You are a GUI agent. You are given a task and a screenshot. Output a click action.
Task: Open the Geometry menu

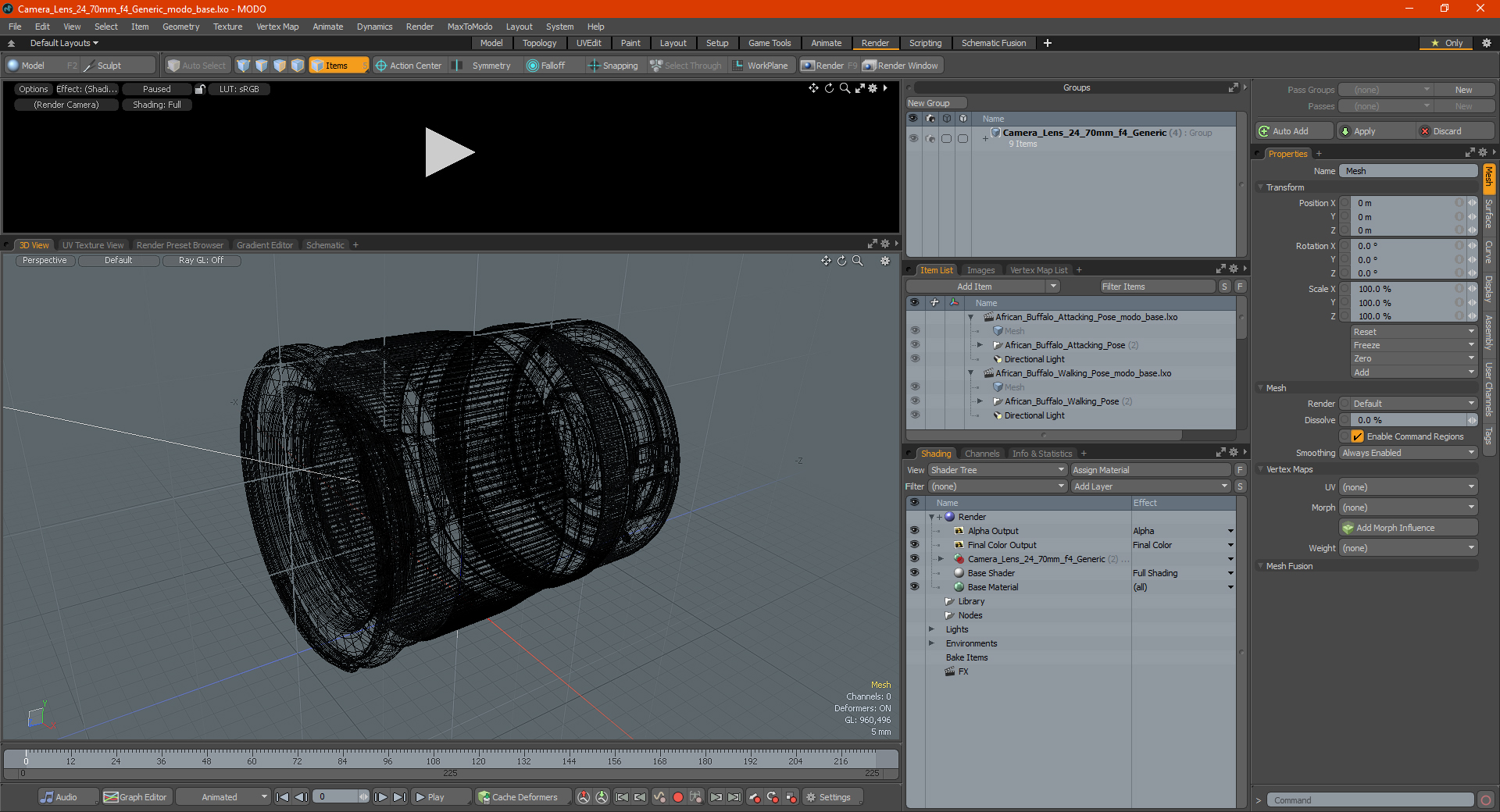coord(180,27)
